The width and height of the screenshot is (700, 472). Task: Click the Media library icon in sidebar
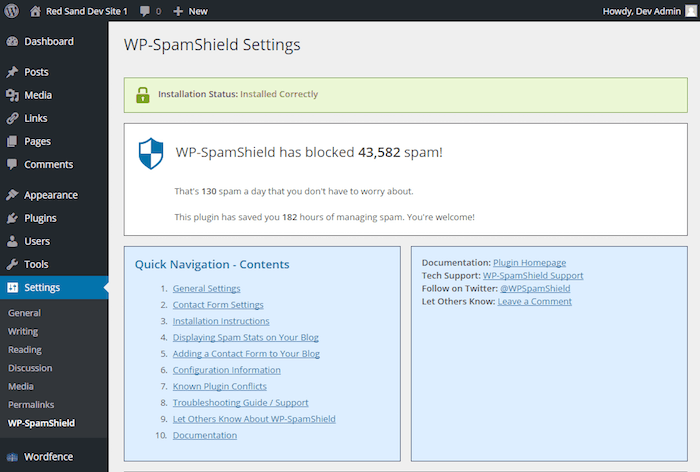coord(12,95)
